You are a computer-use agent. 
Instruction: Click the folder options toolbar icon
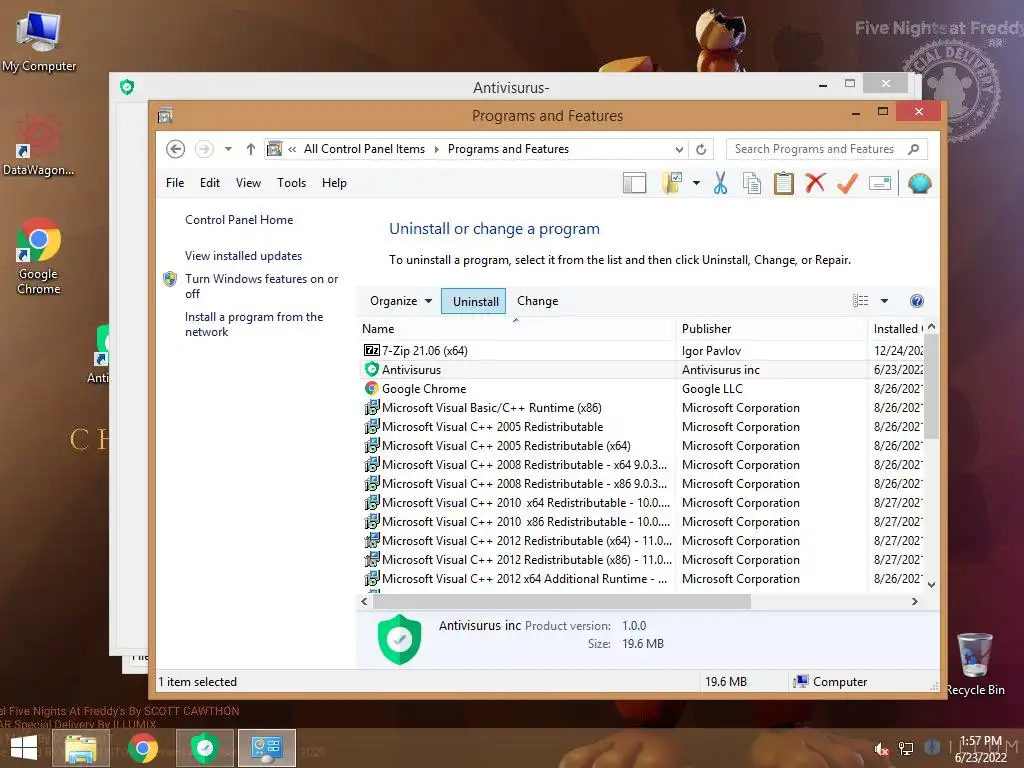(672, 184)
